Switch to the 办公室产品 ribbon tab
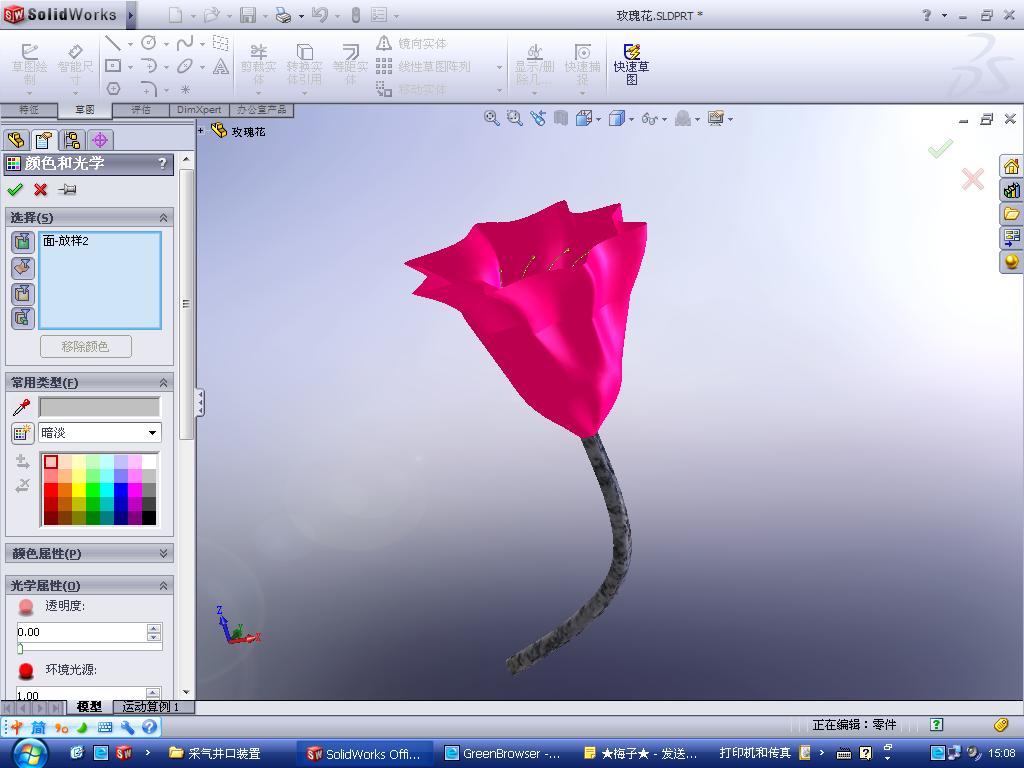The width and height of the screenshot is (1024, 768). (261, 110)
